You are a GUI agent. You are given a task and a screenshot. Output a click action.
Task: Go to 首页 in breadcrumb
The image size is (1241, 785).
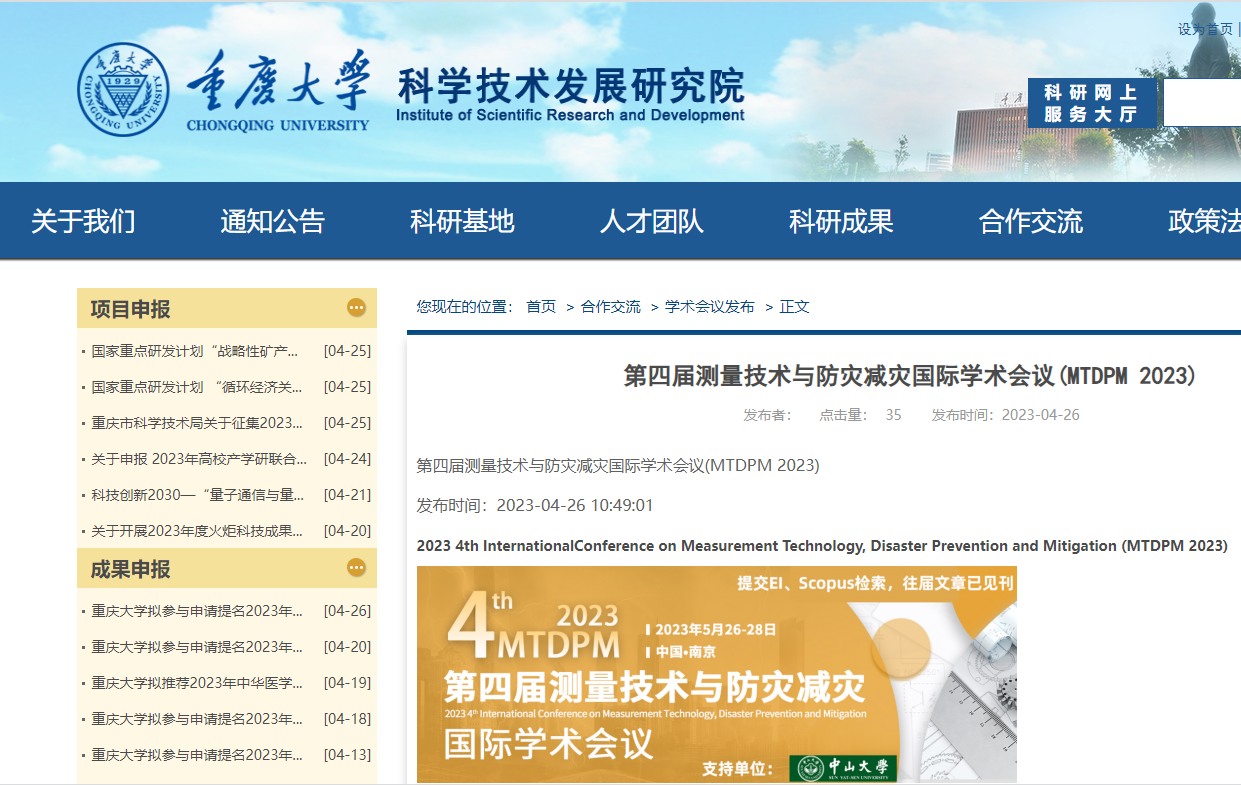541,307
